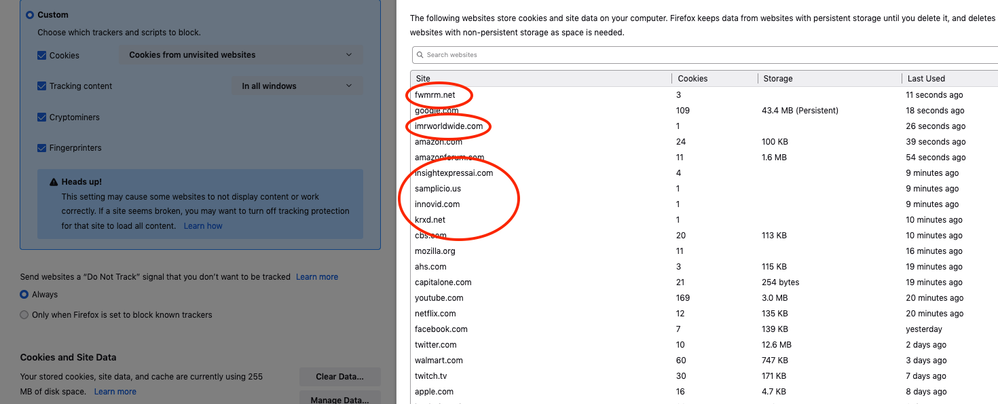Sort by the Last Used column header

950,78
